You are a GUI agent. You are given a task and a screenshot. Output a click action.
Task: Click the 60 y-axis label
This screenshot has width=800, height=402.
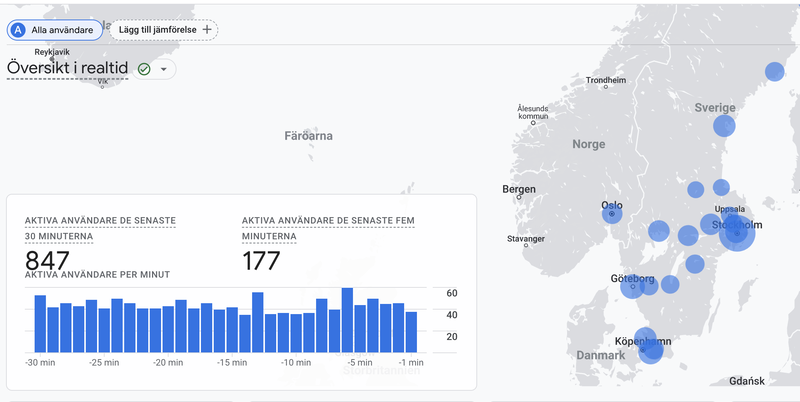click(x=452, y=293)
